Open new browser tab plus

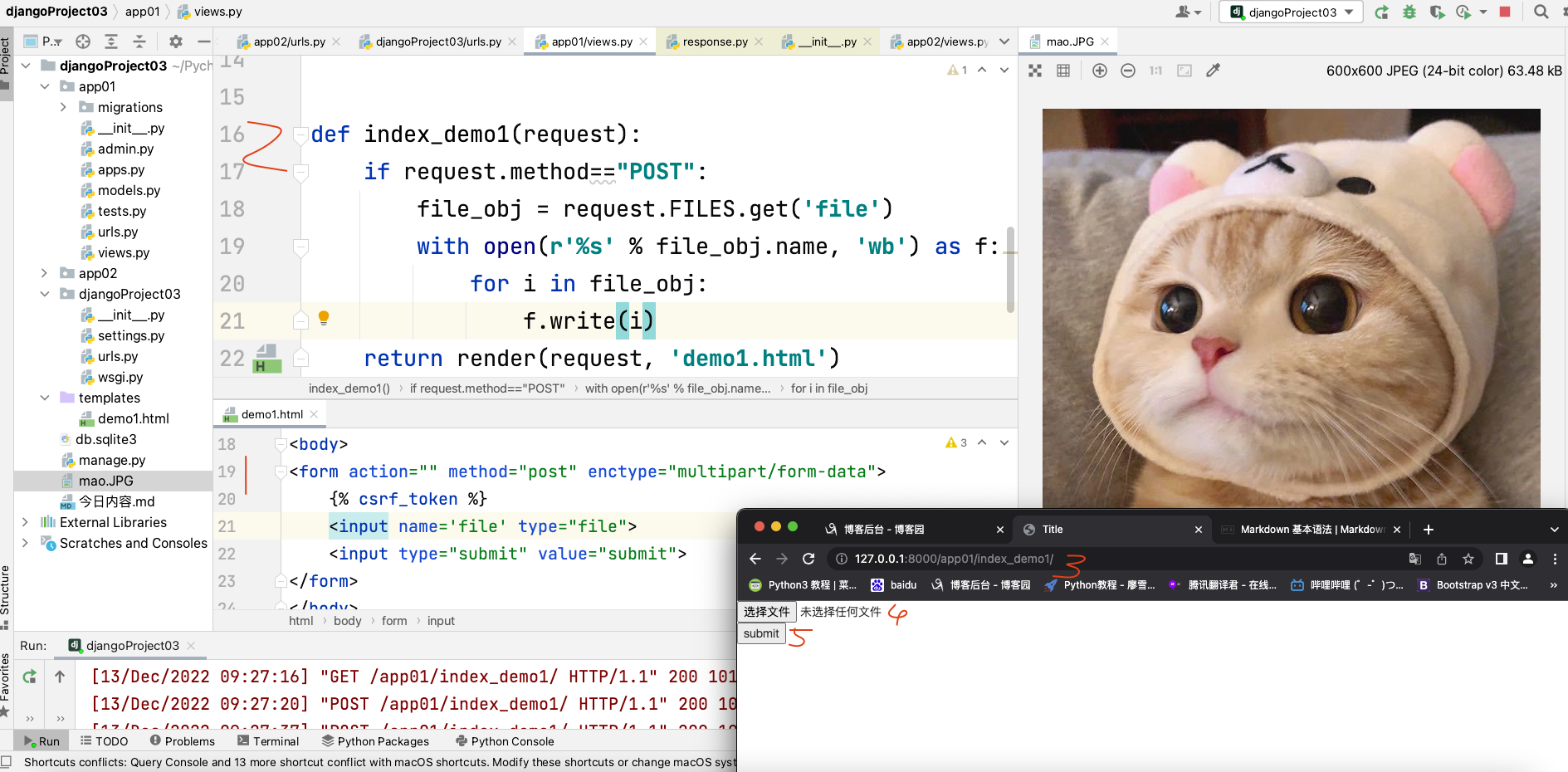point(1429,530)
